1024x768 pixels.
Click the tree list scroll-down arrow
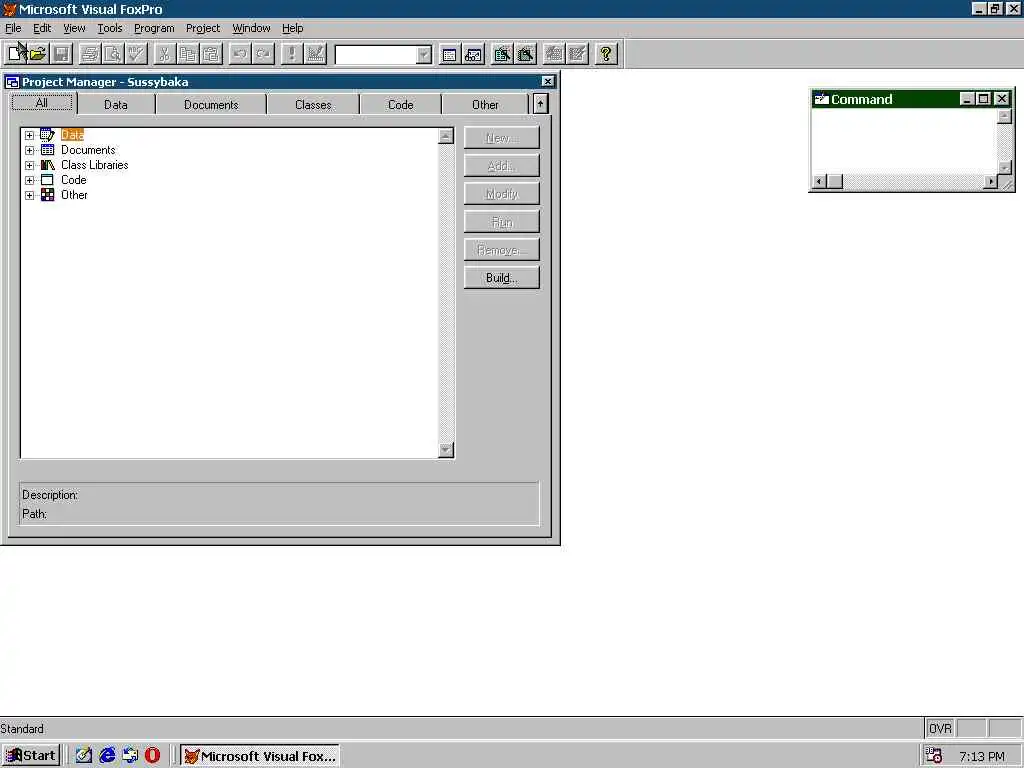point(446,450)
